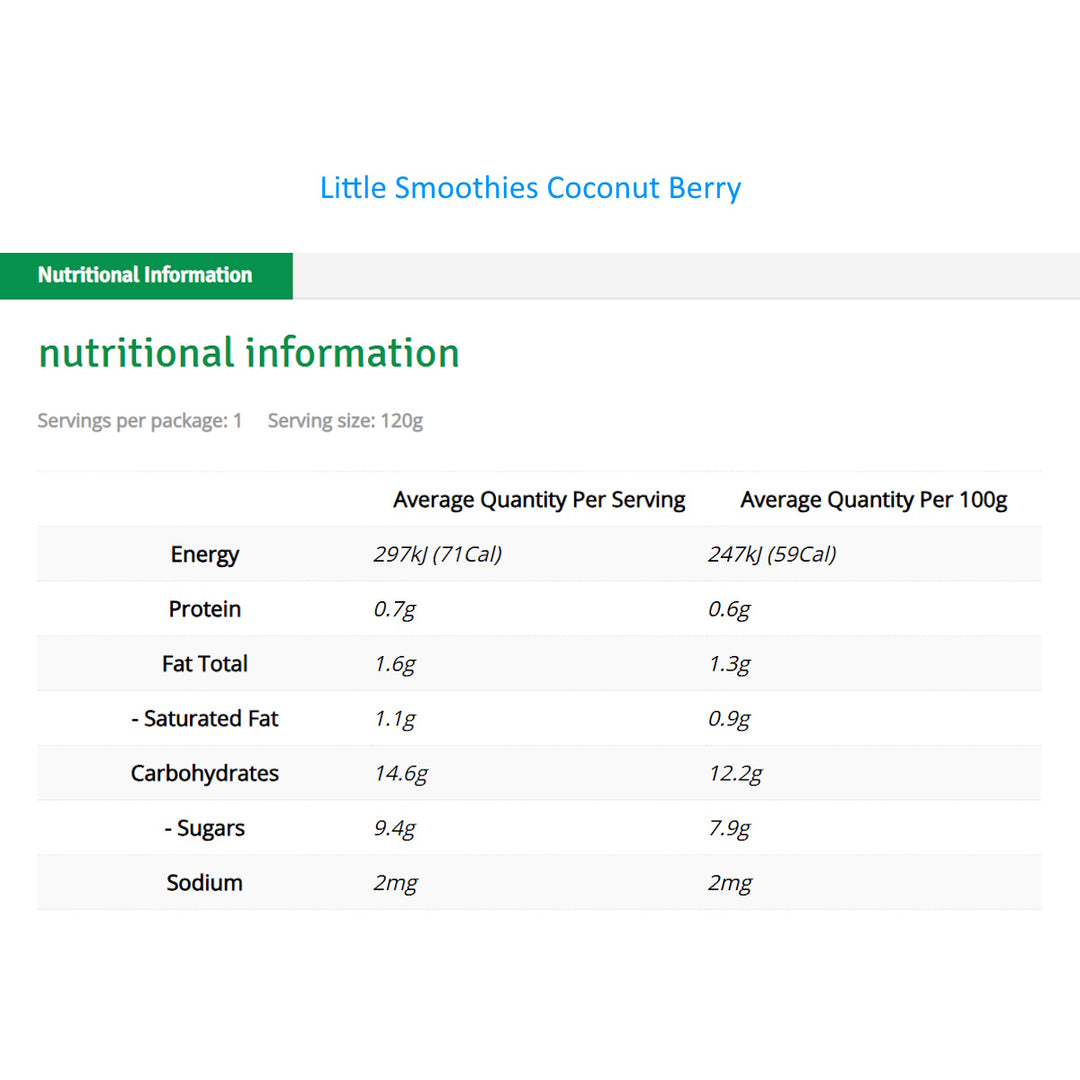Viewport: 1080px width, 1080px height.
Task: Click the Average Quantity Per 100g column header
Action: pos(873,499)
